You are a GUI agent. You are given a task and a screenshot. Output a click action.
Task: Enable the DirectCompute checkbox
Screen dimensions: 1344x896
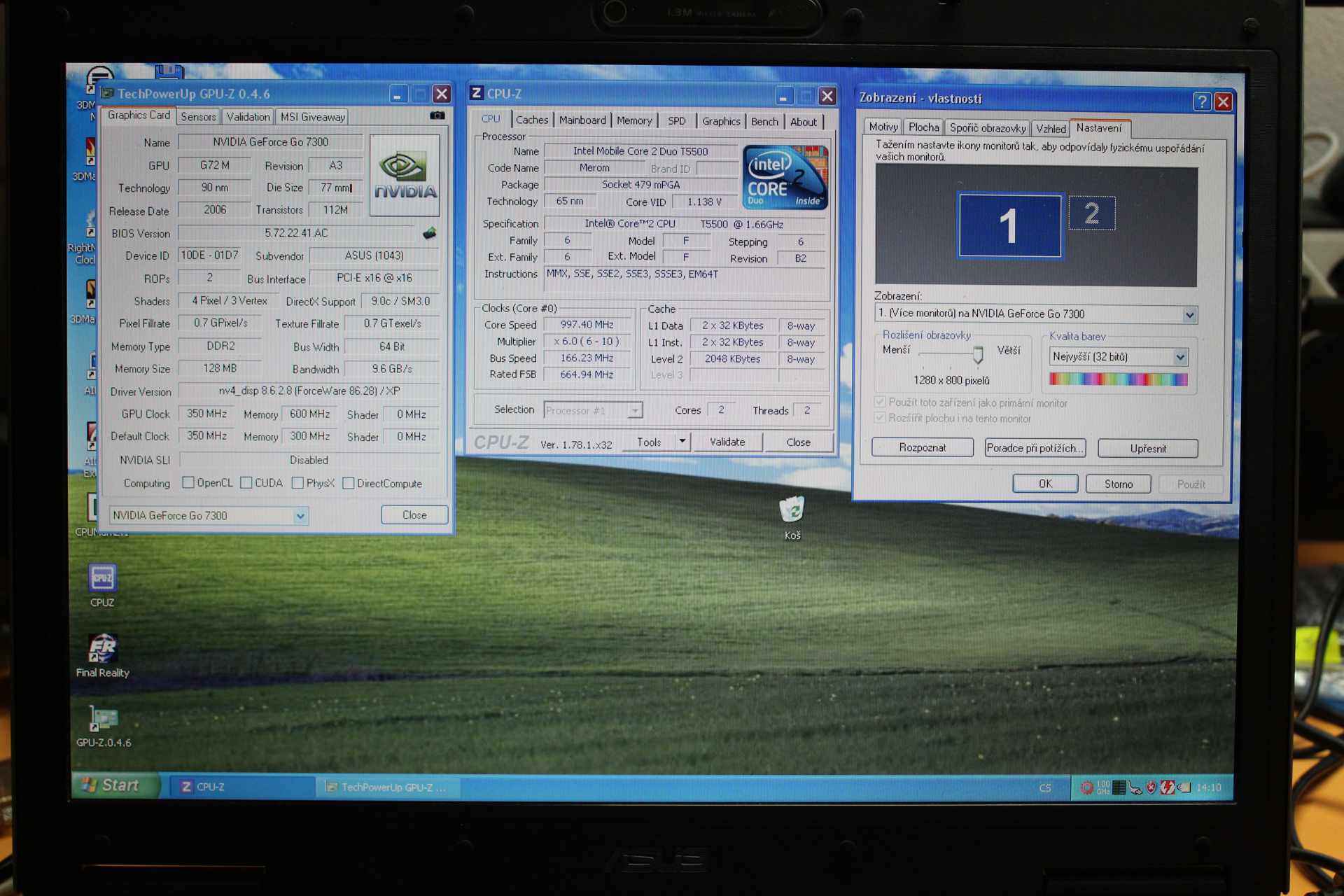click(x=348, y=483)
